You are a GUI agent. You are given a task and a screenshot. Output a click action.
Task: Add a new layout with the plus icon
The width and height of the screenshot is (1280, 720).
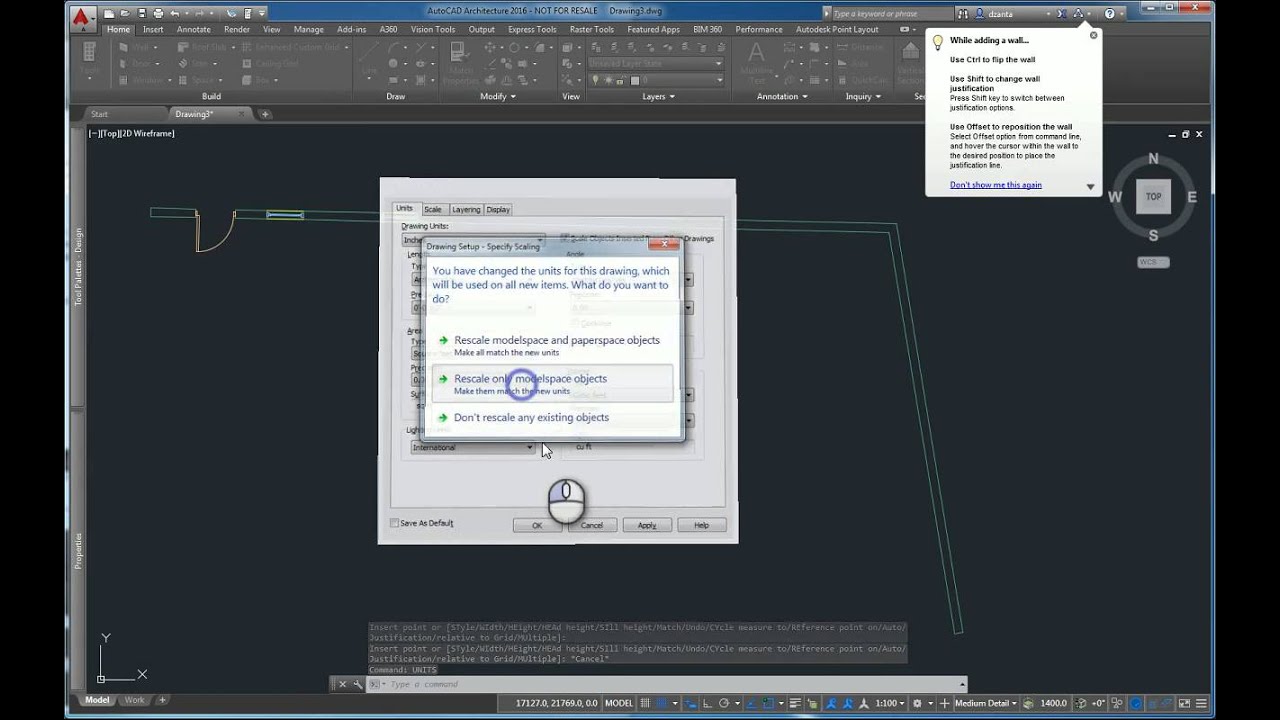coord(162,700)
